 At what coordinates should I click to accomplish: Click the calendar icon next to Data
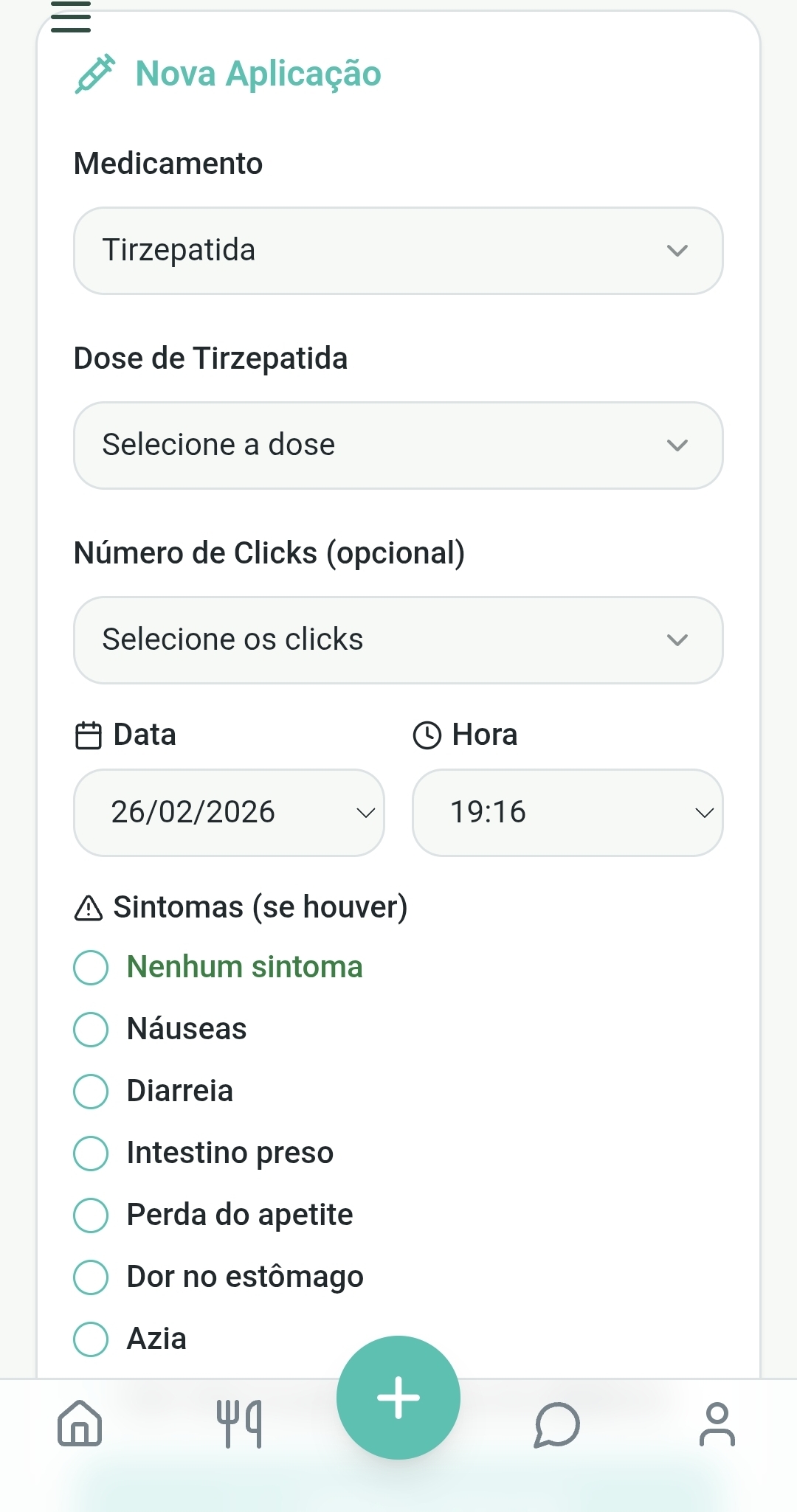(89, 735)
